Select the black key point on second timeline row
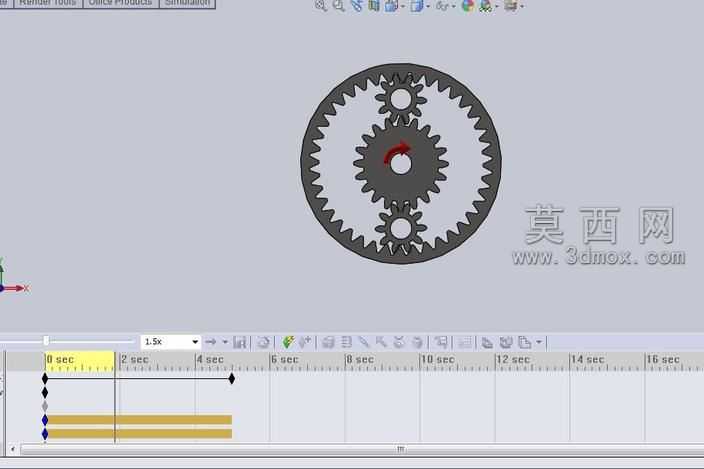Image resolution: width=704 pixels, height=469 pixels. point(45,393)
